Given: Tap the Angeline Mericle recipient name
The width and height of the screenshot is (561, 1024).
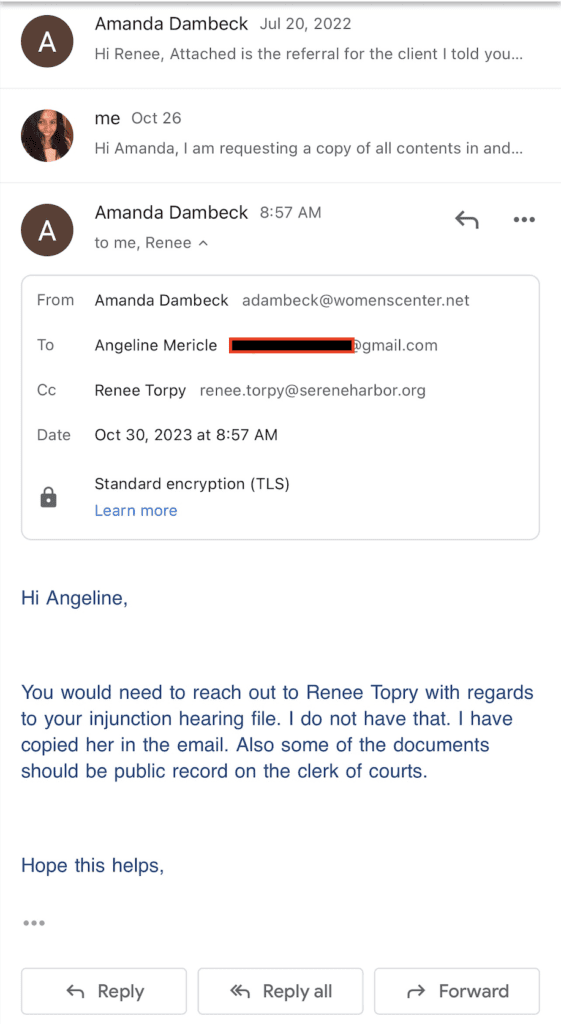Looking at the screenshot, I should point(155,345).
